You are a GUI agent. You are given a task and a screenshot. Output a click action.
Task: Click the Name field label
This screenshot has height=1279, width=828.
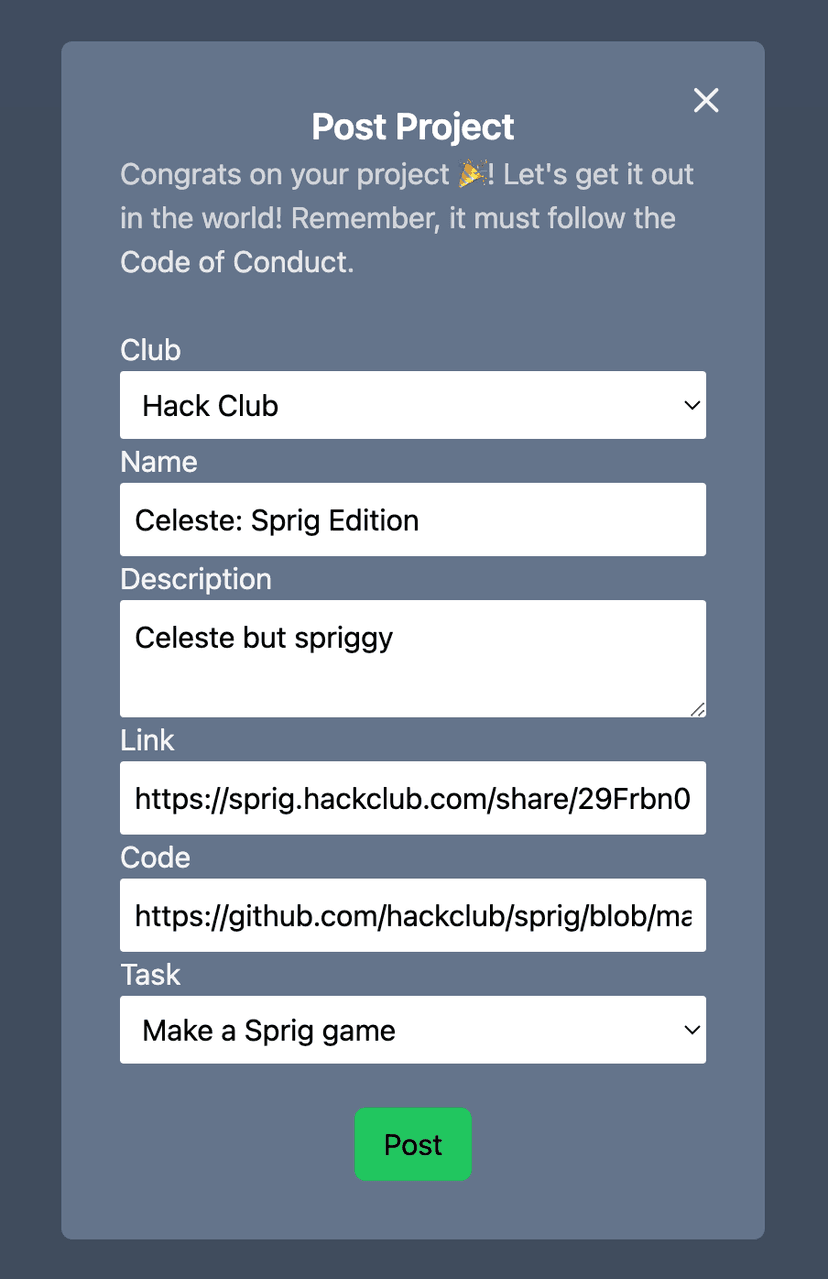coord(158,462)
